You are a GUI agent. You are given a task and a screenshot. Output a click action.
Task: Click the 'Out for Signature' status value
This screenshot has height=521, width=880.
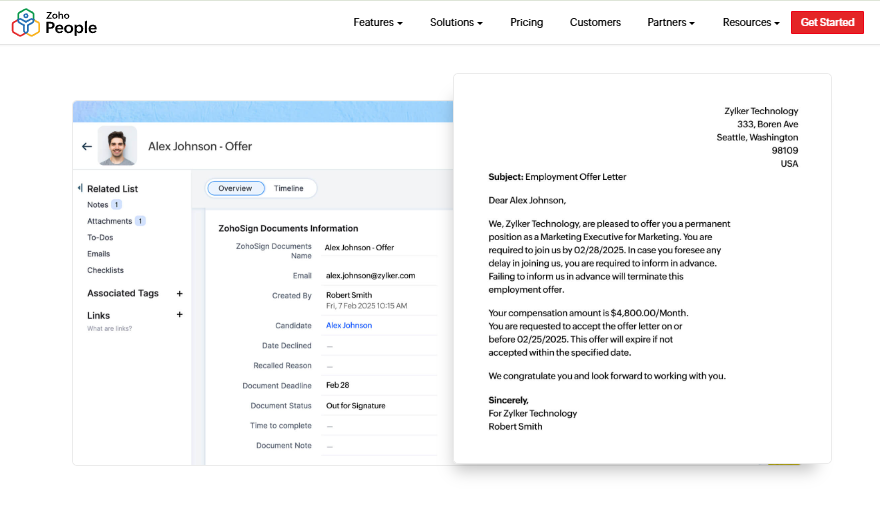click(356, 406)
